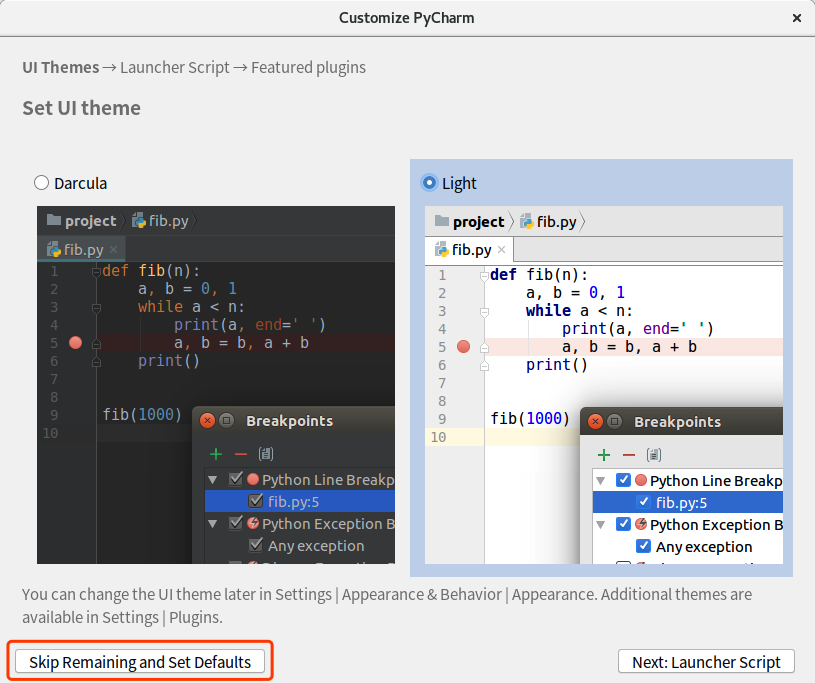Click the exception bolt icon in Darcula preview
This screenshot has width=815, height=683.
[253, 523]
